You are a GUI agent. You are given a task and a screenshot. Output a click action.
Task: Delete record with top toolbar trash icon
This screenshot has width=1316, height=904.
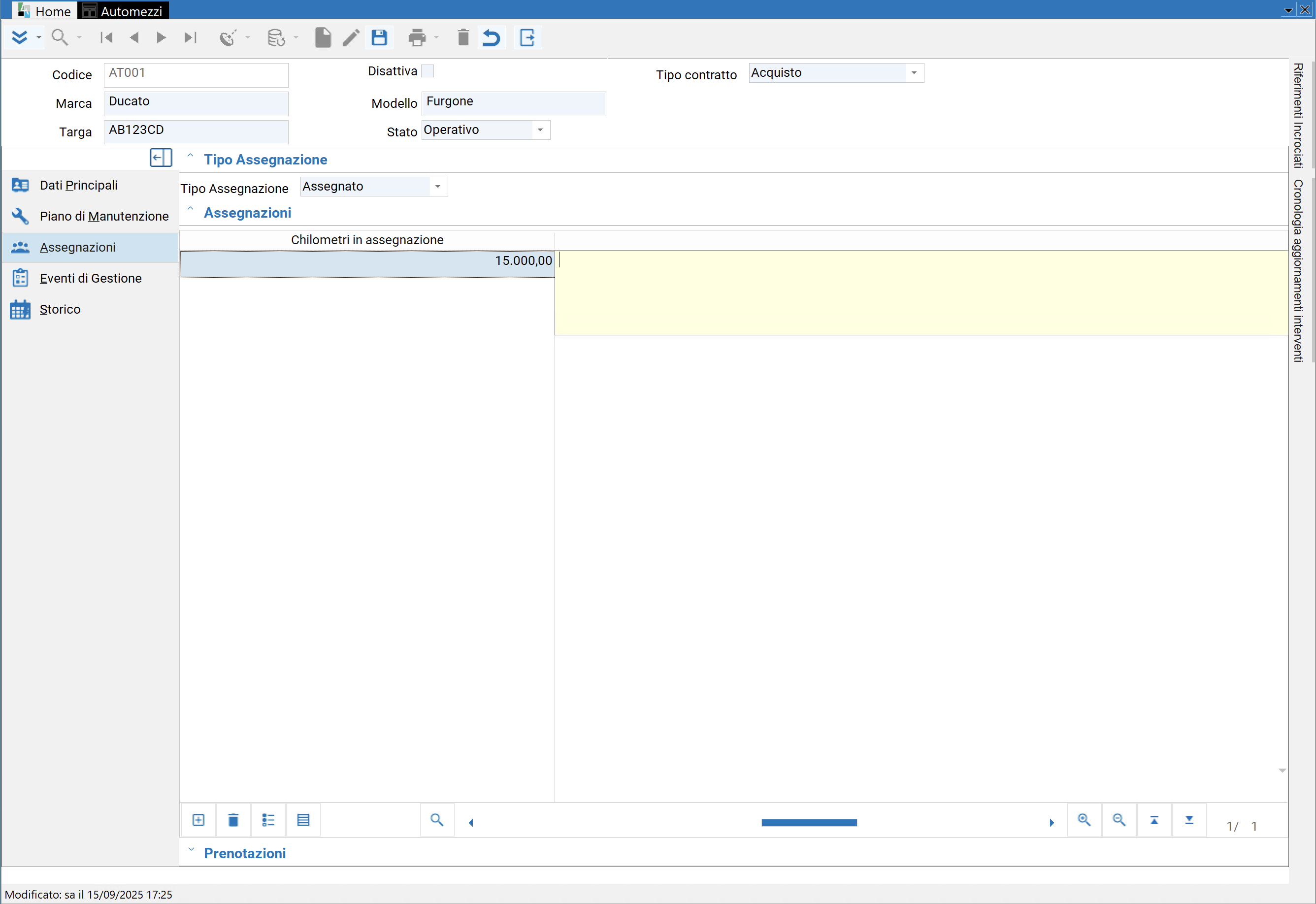[x=463, y=37]
